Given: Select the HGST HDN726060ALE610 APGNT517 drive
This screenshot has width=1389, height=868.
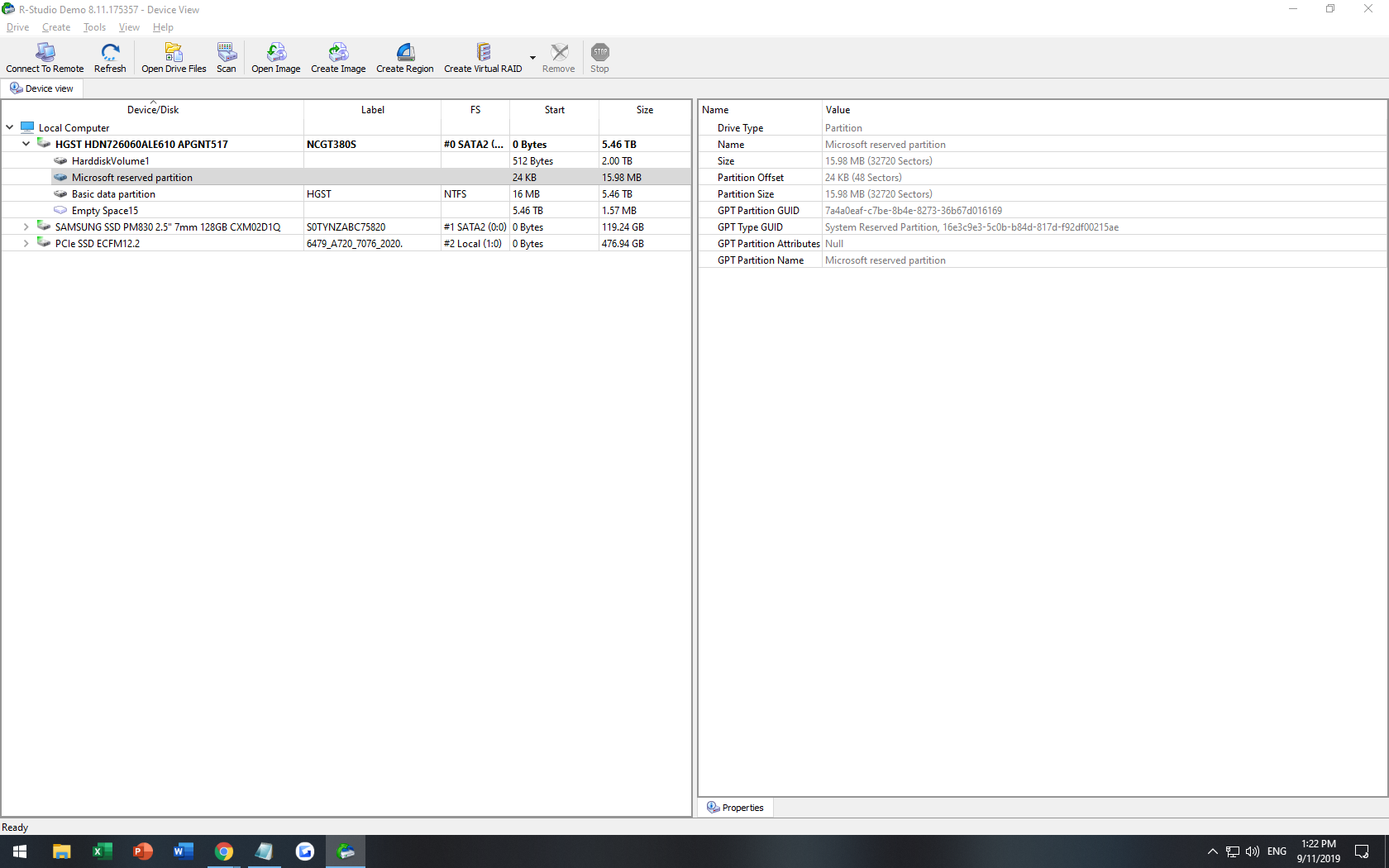Looking at the screenshot, I should [x=141, y=145].
